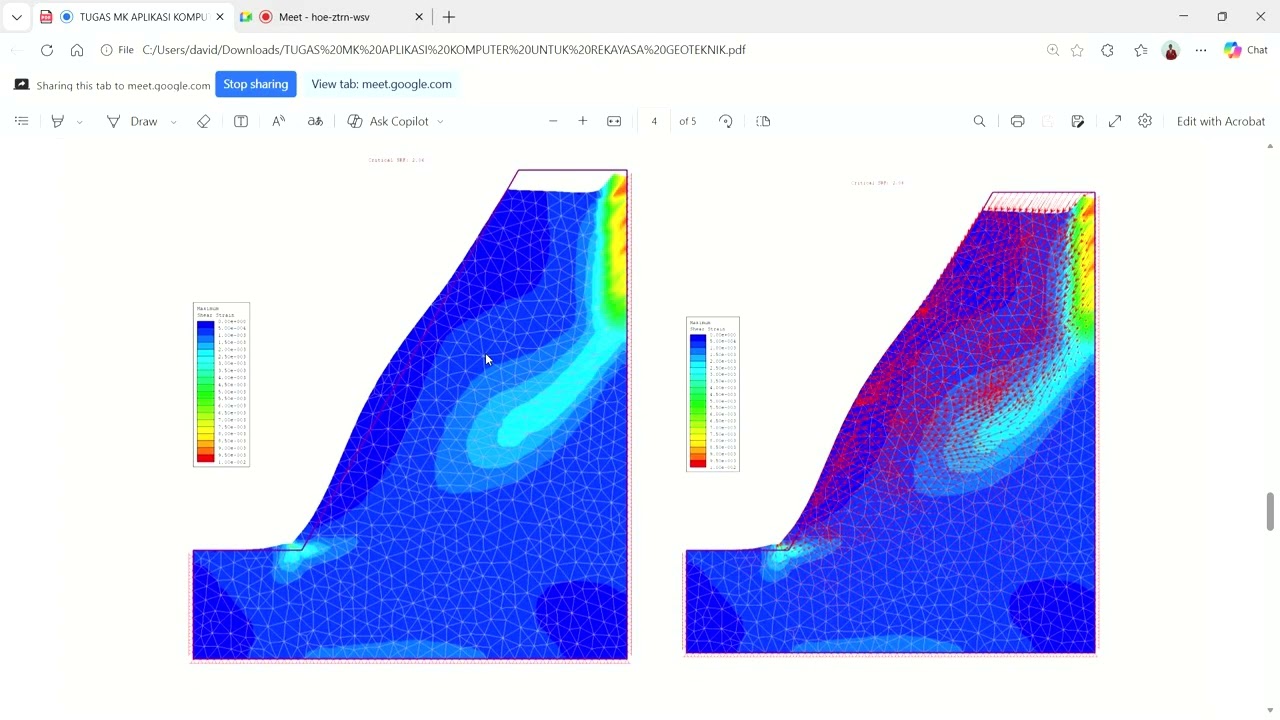Screen dimensions: 1280x720
Task: Expand highlighter color options dropdown
Action: pos(79,122)
